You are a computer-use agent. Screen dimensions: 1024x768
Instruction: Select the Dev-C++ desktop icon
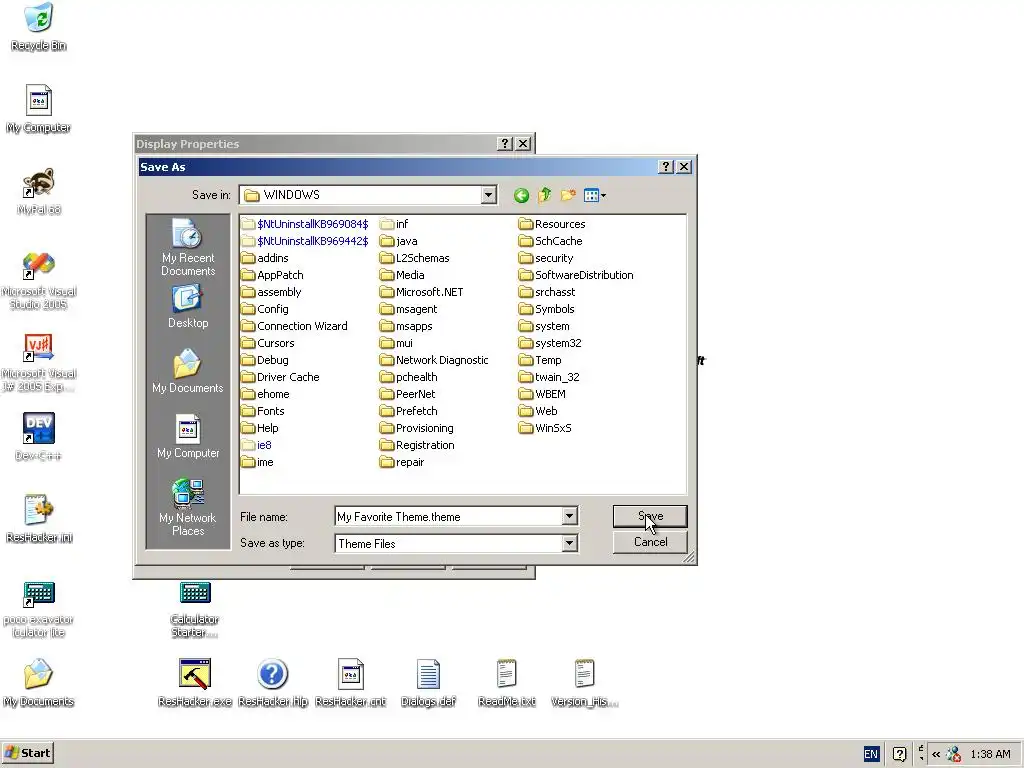click(x=39, y=437)
